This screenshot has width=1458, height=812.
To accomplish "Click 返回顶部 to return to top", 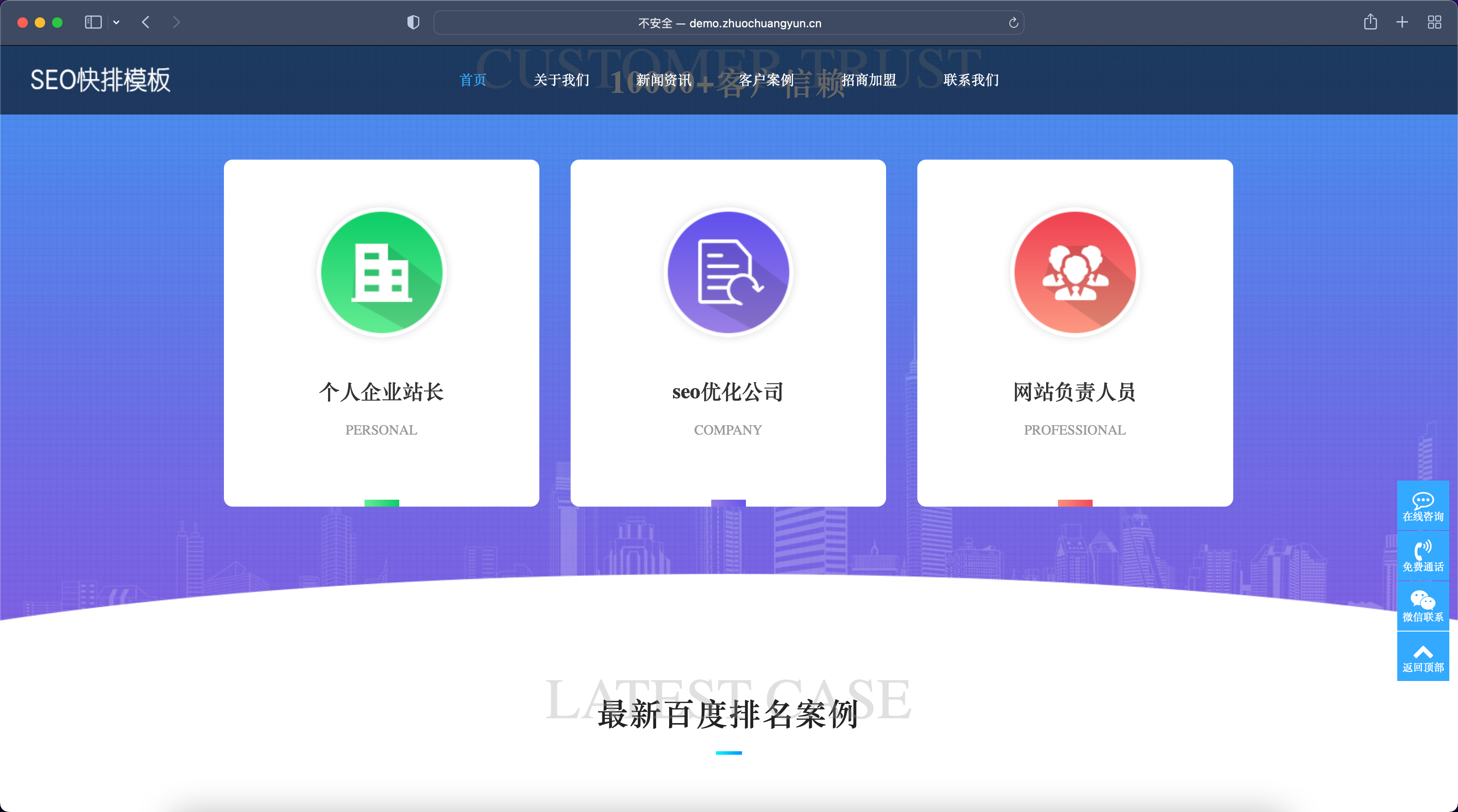I will pyautogui.click(x=1423, y=657).
